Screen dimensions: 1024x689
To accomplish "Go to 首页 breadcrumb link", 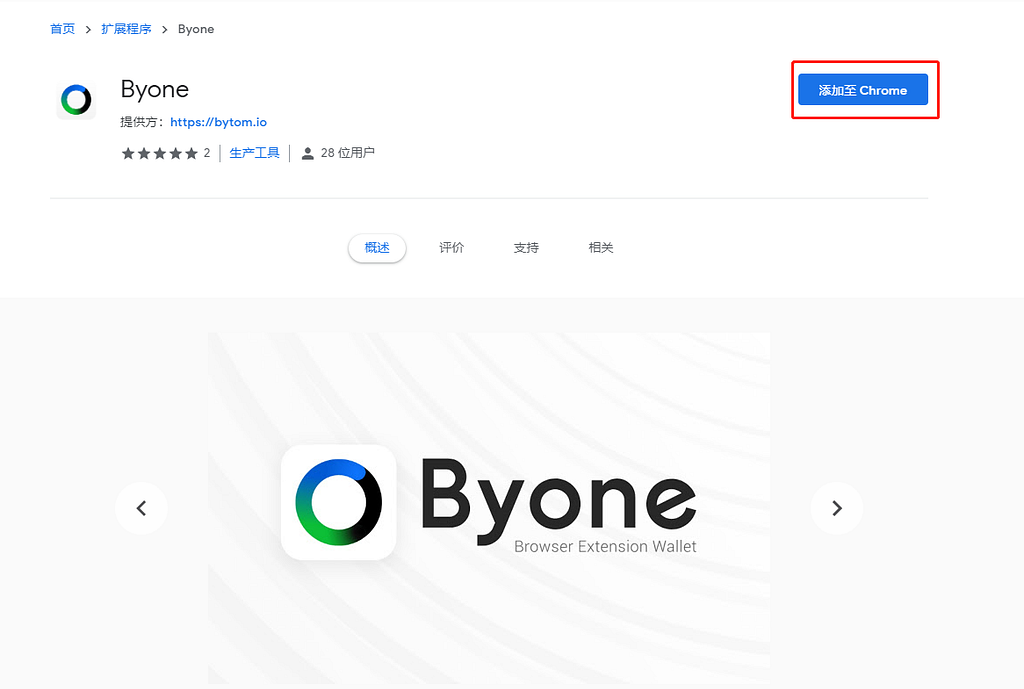I will (63, 29).
